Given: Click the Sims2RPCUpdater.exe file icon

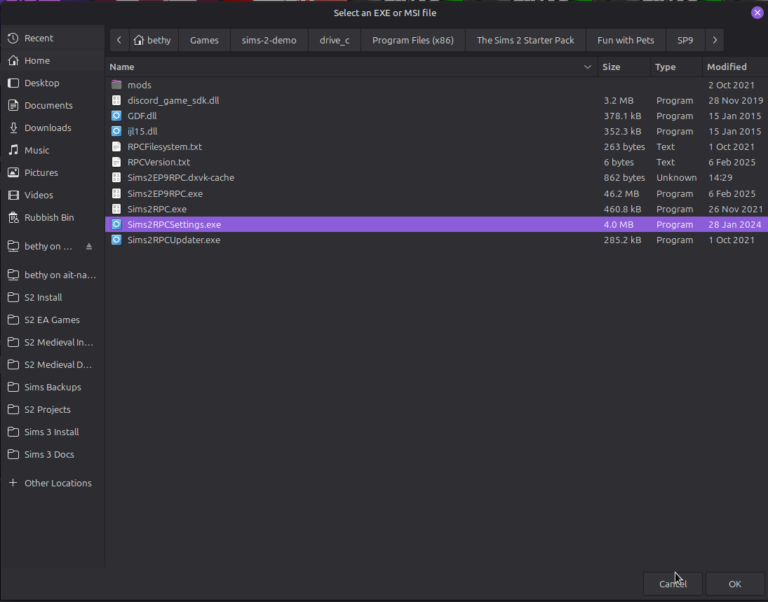Looking at the screenshot, I should tap(116, 240).
